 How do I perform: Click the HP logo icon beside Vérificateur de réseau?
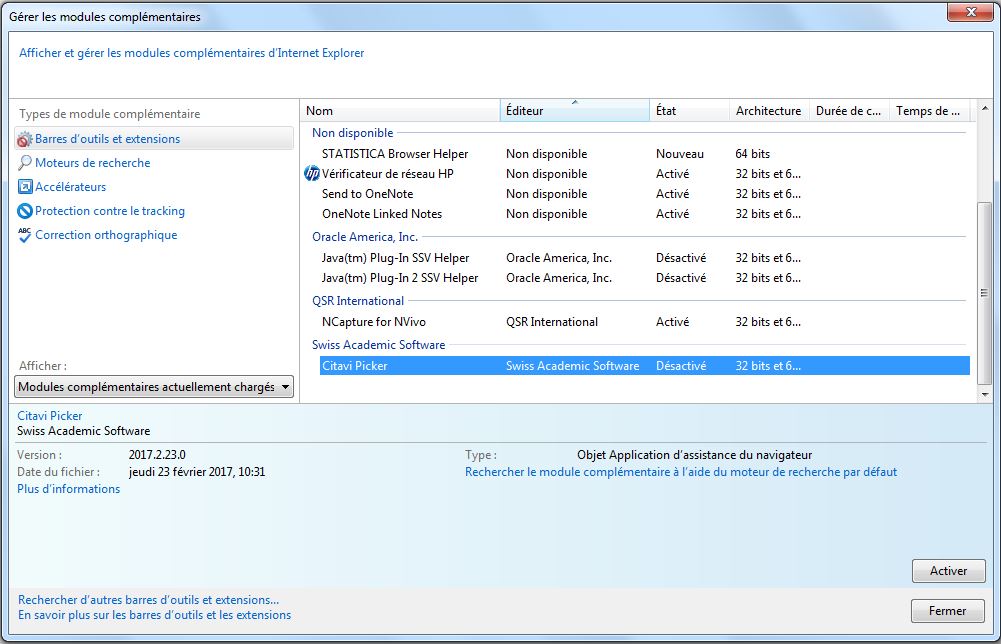click(312, 174)
